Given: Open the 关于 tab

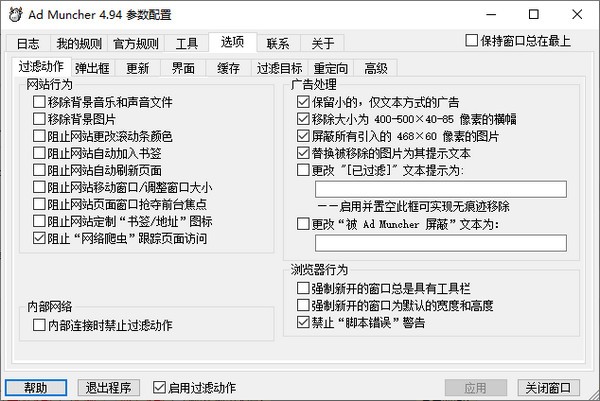Looking at the screenshot, I should [x=323, y=43].
